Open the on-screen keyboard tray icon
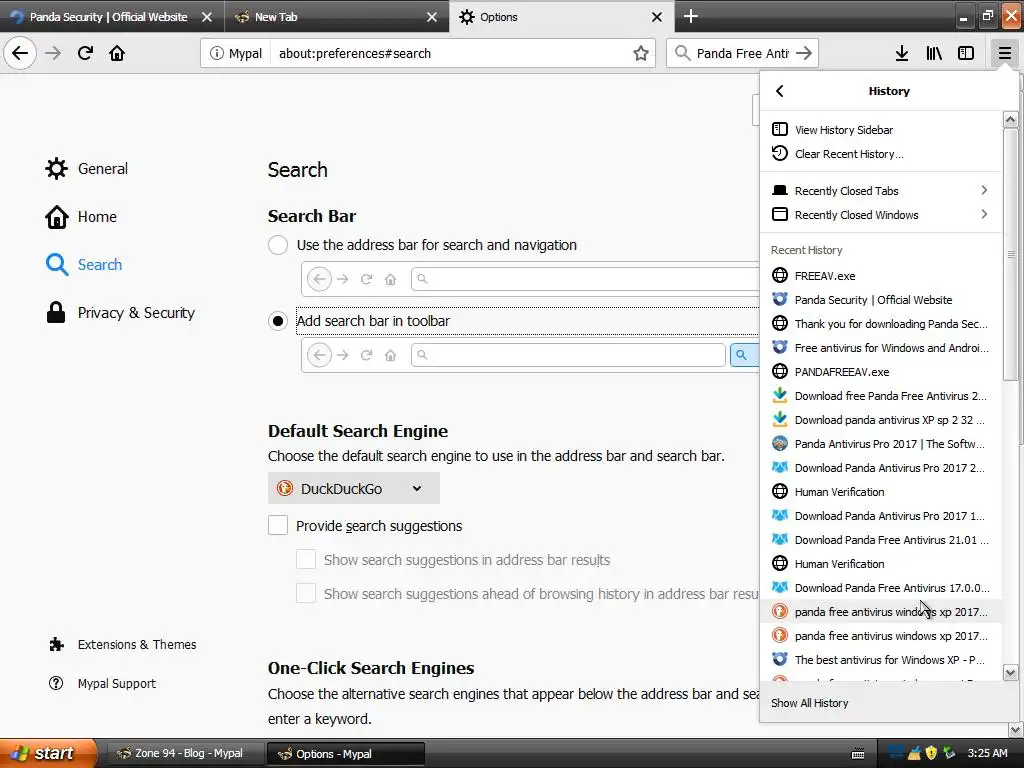The width and height of the screenshot is (1024, 768). (858, 754)
